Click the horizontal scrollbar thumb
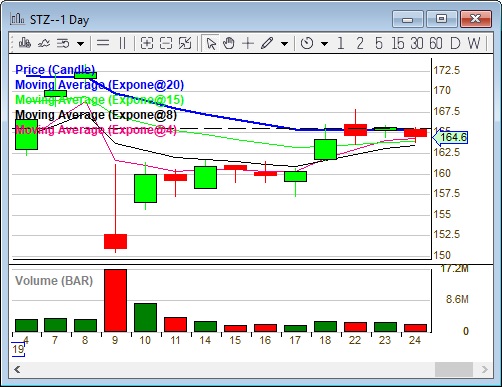502x387 pixels. [454, 369]
